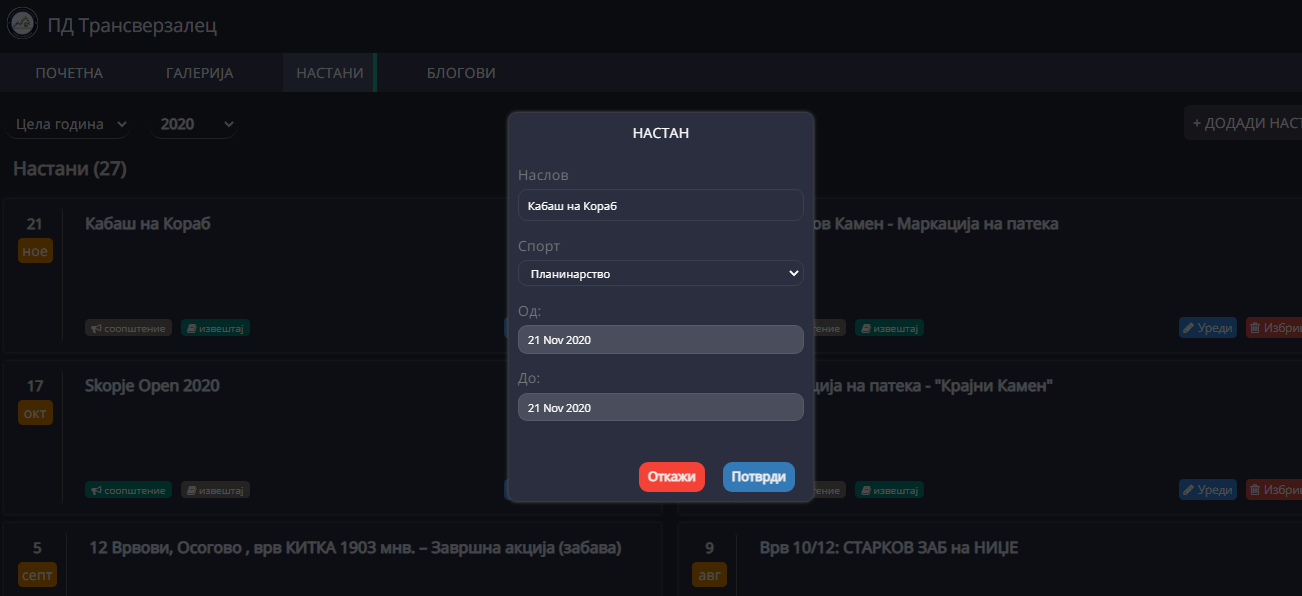Click Уреди for Маркација на патека event
This screenshot has height=596, width=1302.
(1208, 328)
